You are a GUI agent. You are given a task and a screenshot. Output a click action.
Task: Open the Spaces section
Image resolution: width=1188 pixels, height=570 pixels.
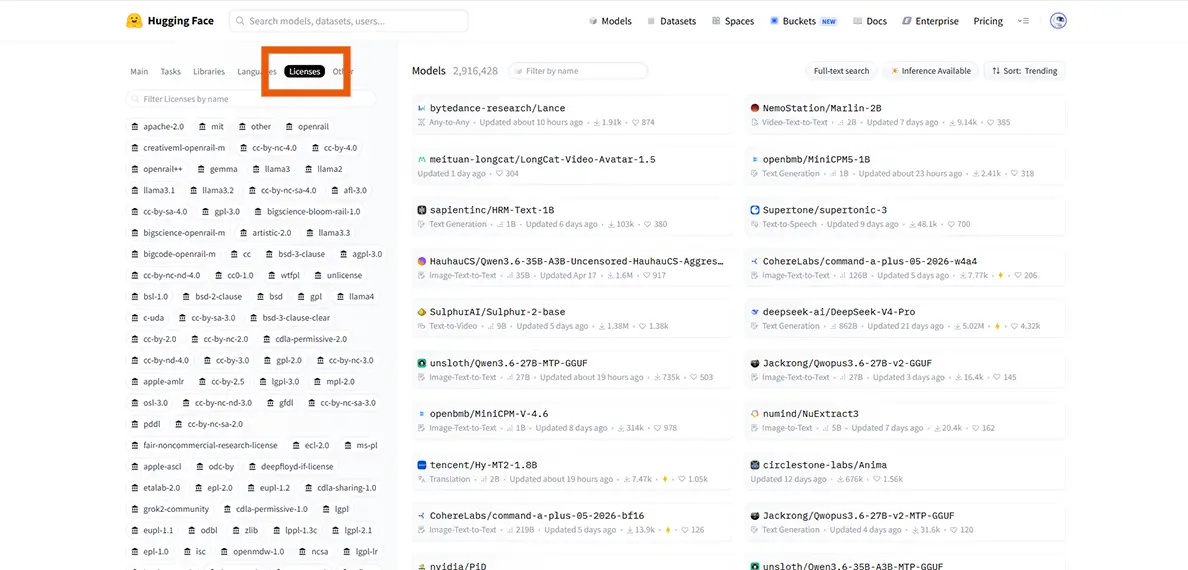pos(733,21)
